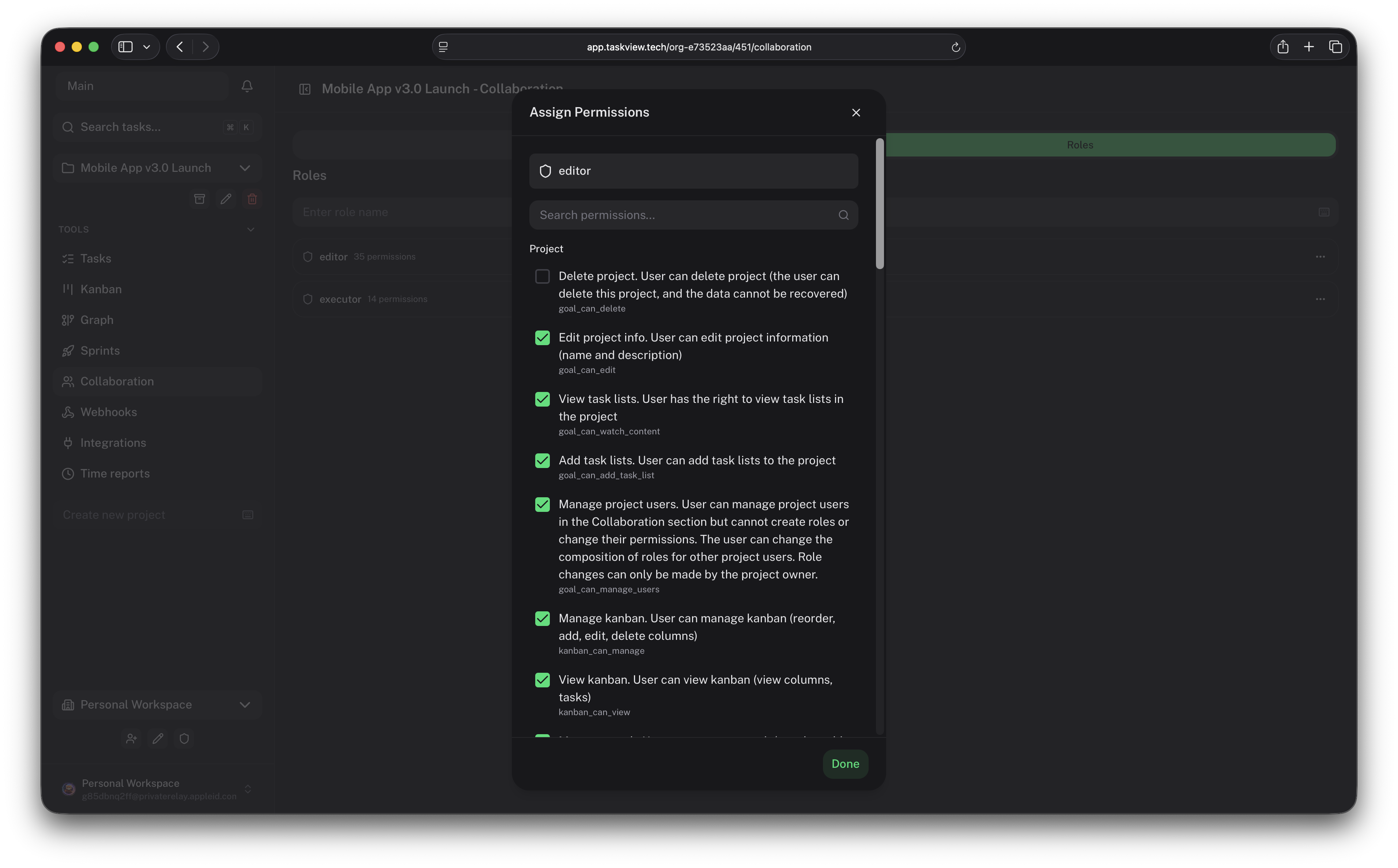Uncheck the Add task lists permission

542,461
